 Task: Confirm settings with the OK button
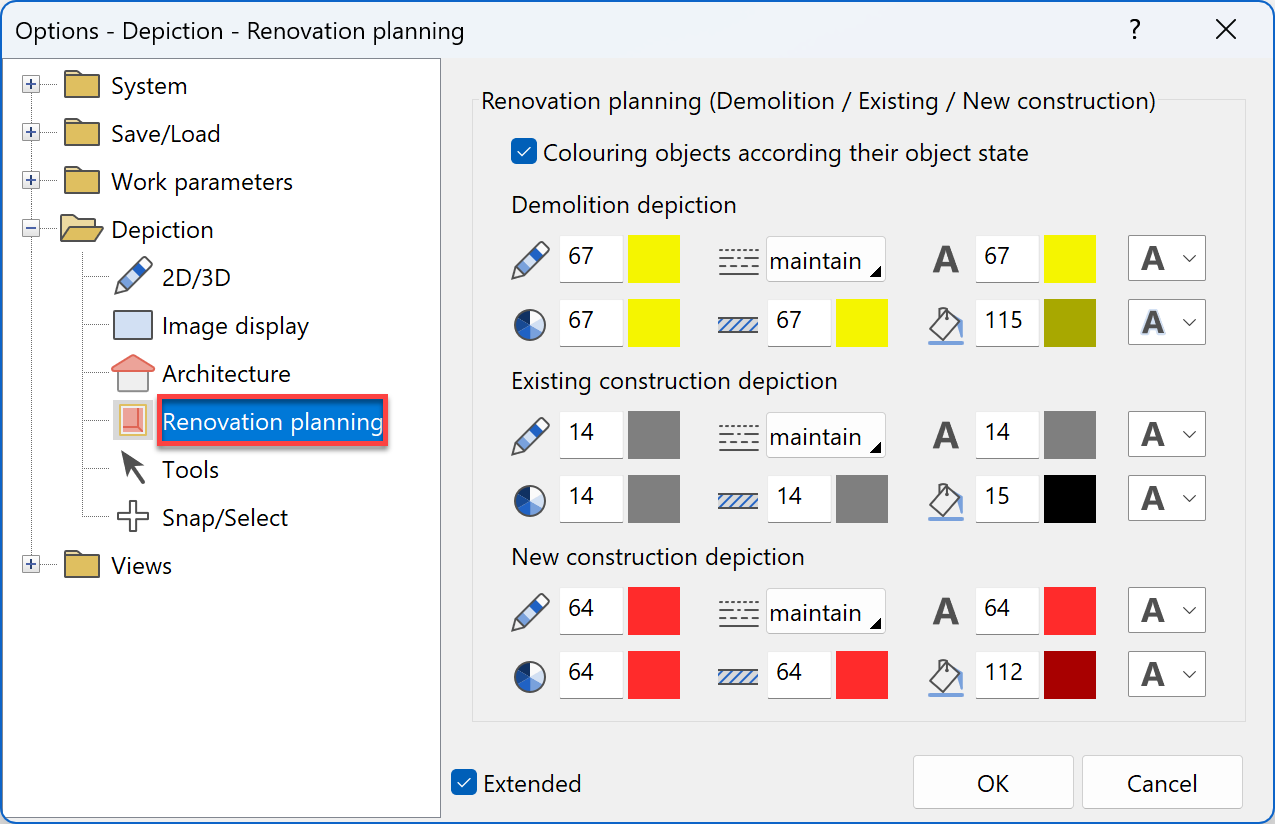[x=992, y=782]
